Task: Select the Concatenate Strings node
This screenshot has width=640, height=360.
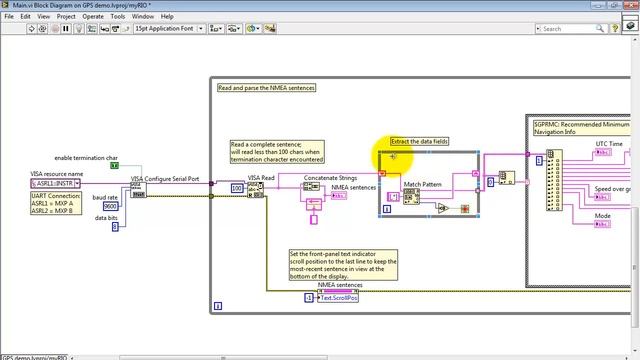Action: click(x=311, y=187)
